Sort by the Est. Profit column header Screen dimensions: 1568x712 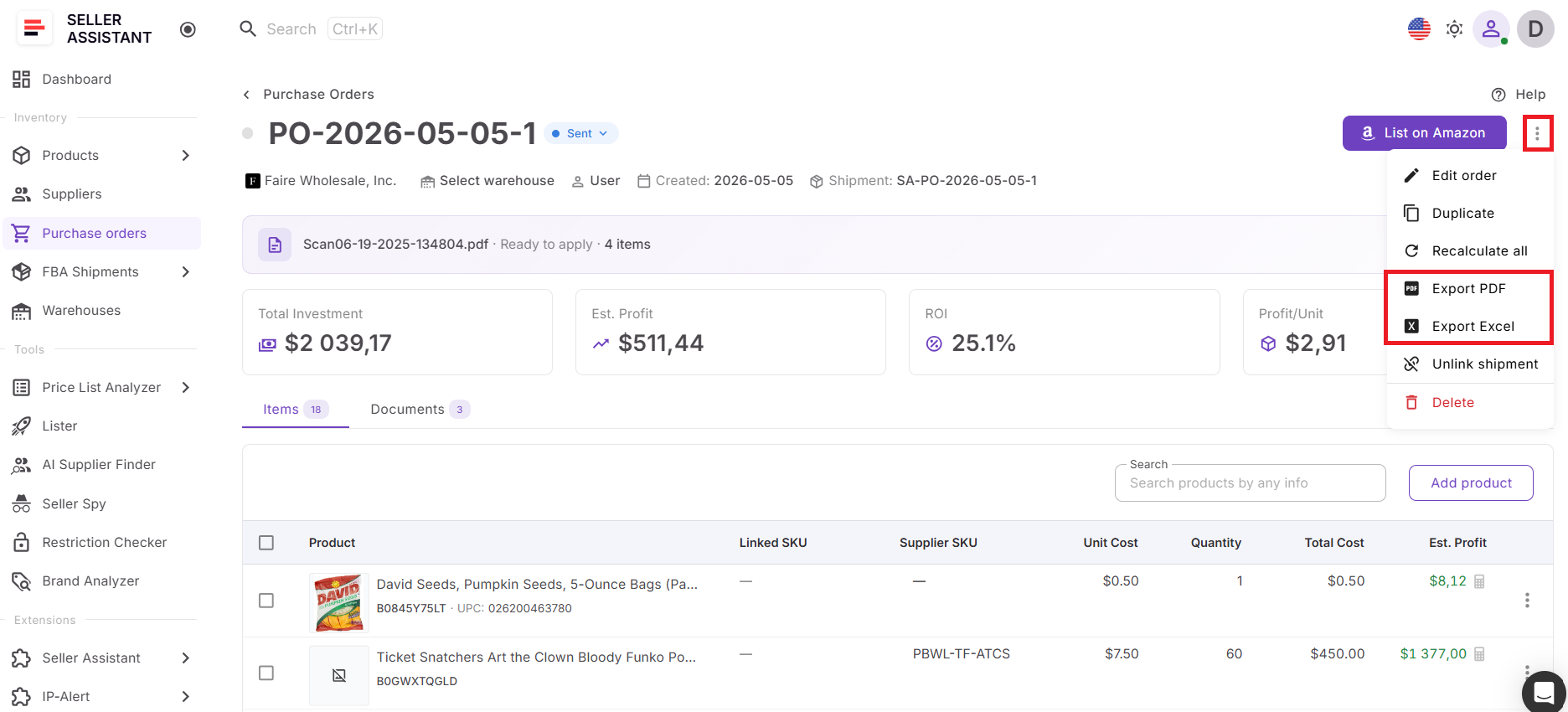(x=1457, y=543)
